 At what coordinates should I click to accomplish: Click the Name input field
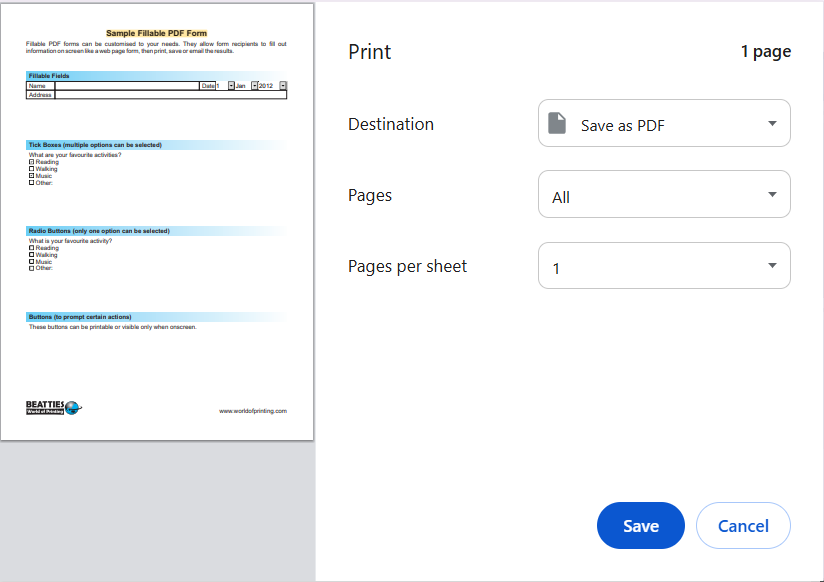click(130, 86)
